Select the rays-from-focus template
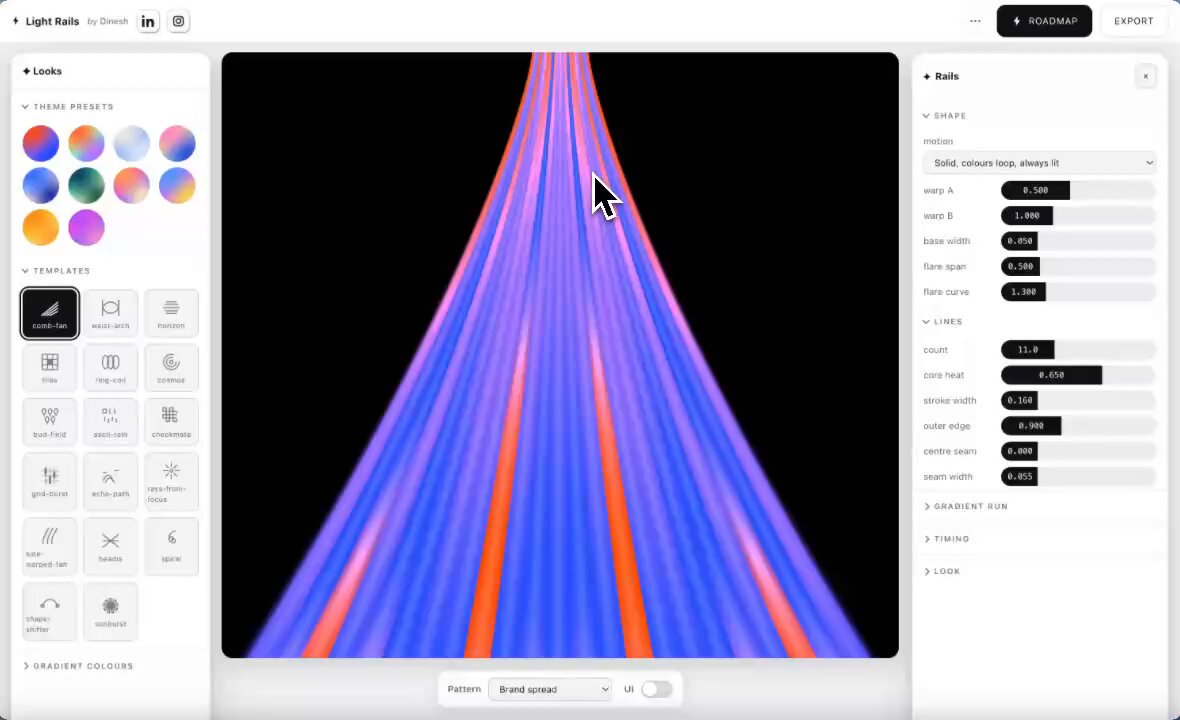1180x720 pixels. pyautogui.click(x=171, y=481)
